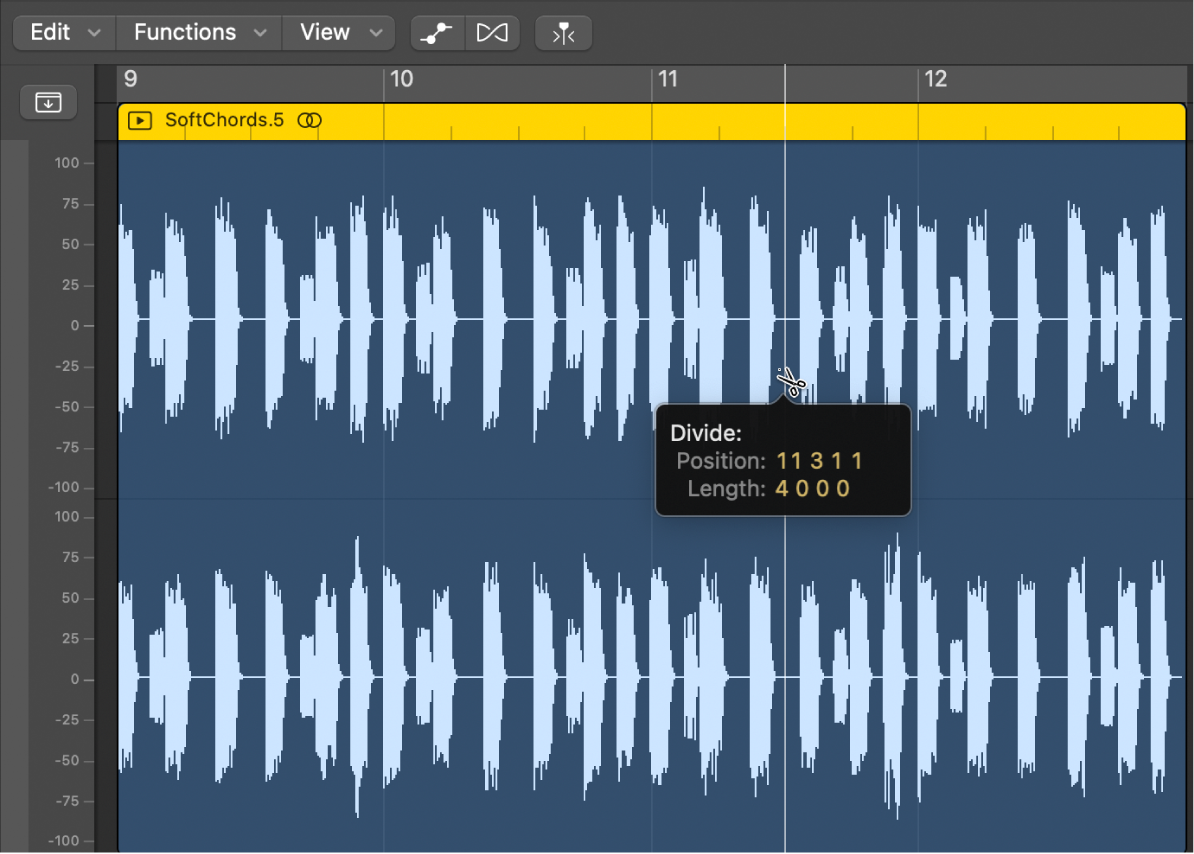The width and height of the screenshot is (1194, 854).
Task: Click bar number 10 in the ruler
Action: click(x=402, y=79)
